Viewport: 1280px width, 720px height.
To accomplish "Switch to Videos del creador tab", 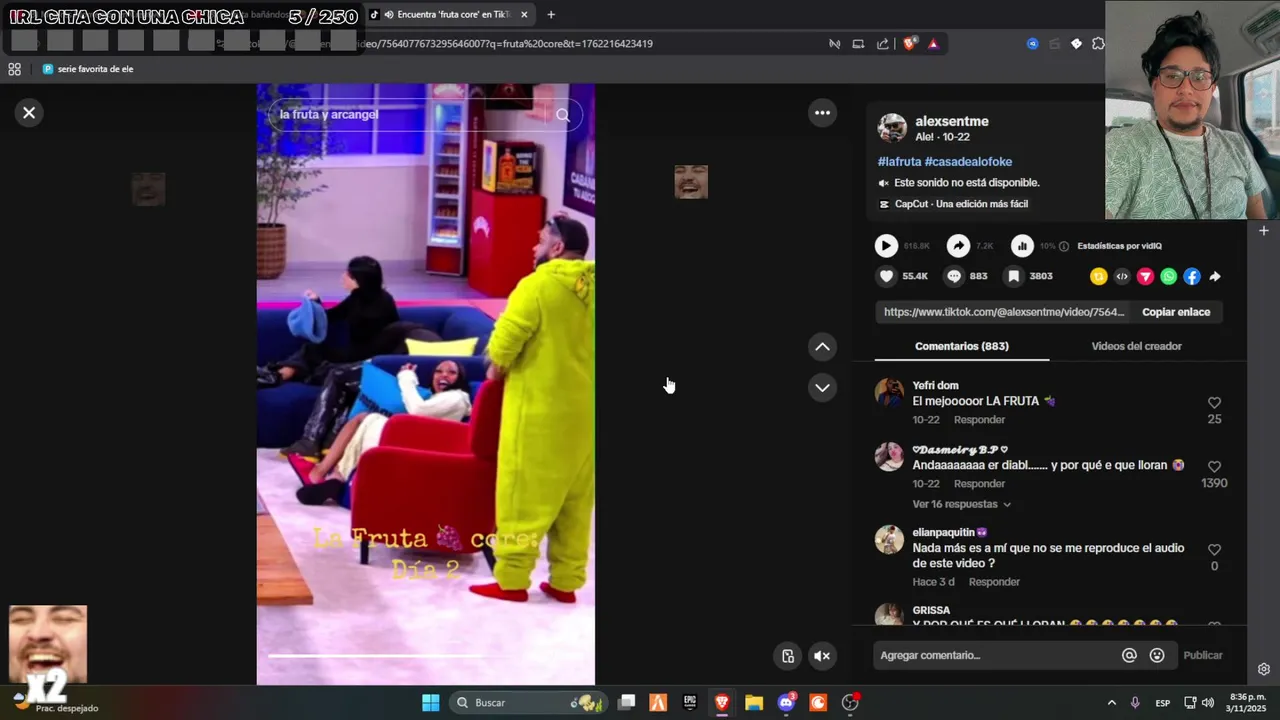I will (1136, 346).
